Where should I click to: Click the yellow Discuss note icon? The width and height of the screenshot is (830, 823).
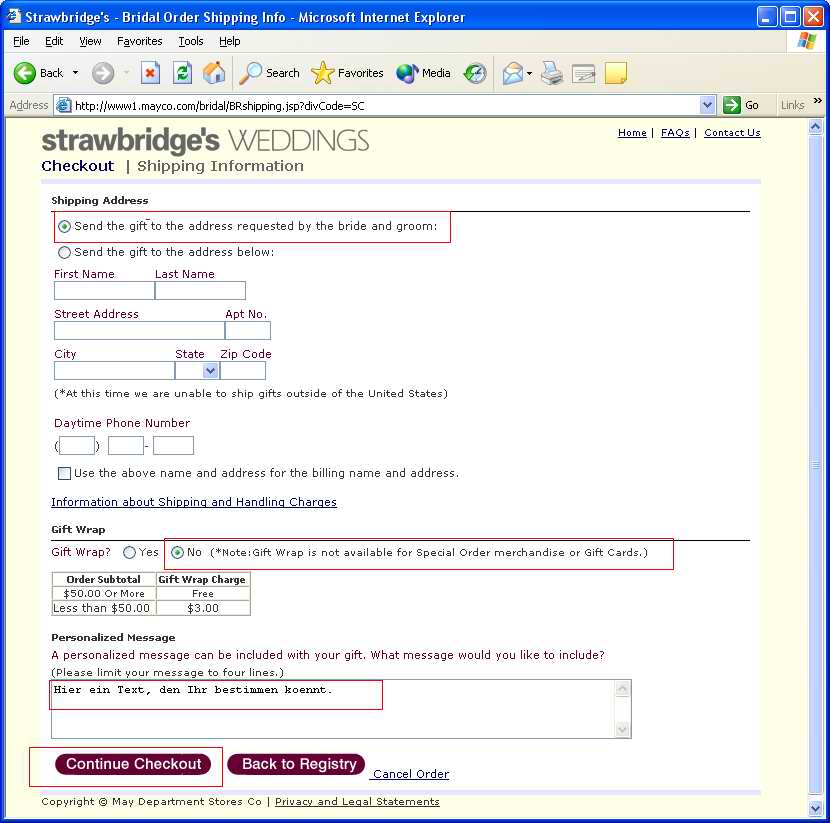616,73
